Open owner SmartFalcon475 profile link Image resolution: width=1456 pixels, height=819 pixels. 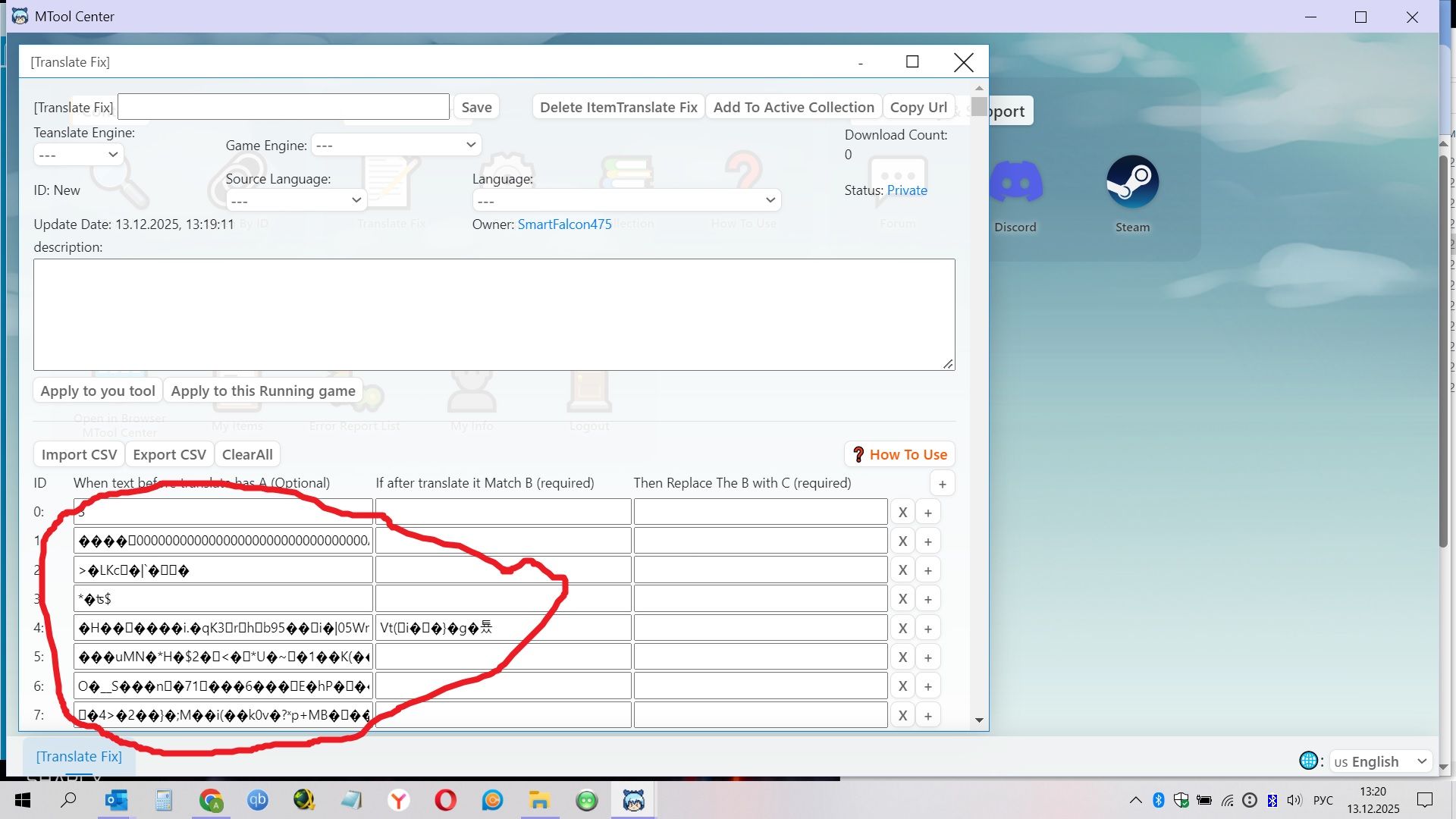pos(564,224)
